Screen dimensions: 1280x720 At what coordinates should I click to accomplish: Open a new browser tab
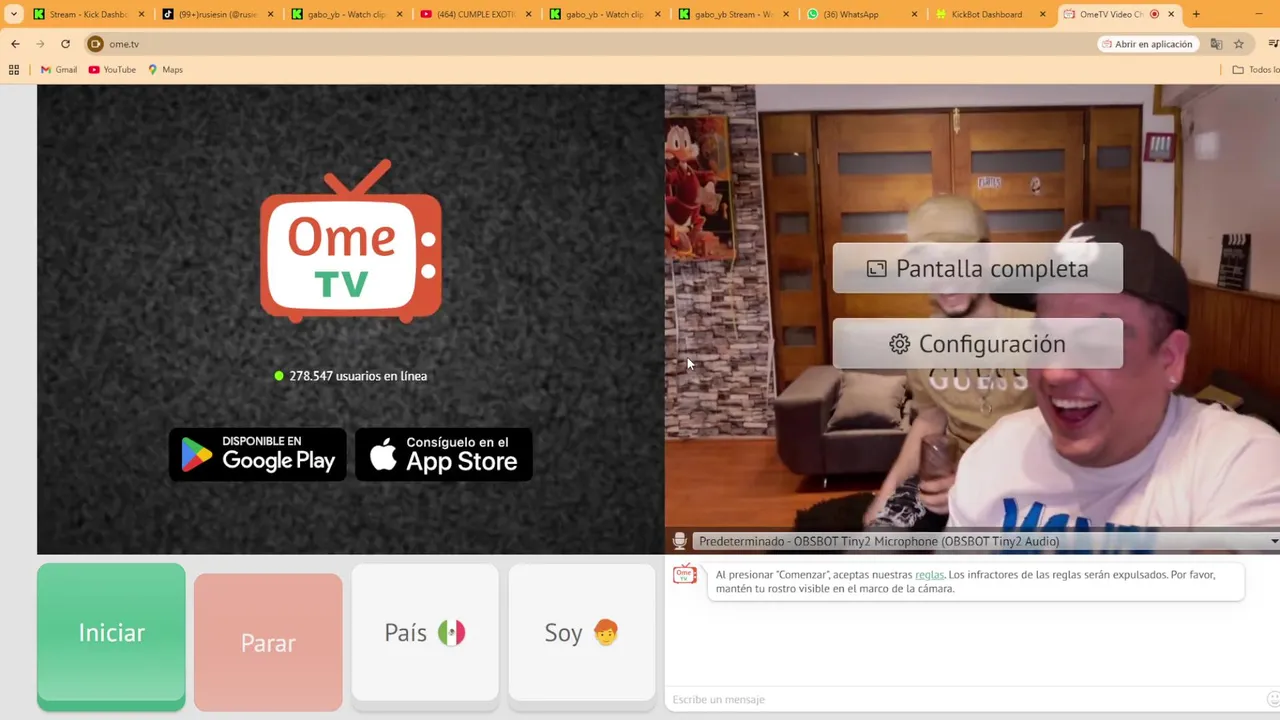tap(1196, 14)
